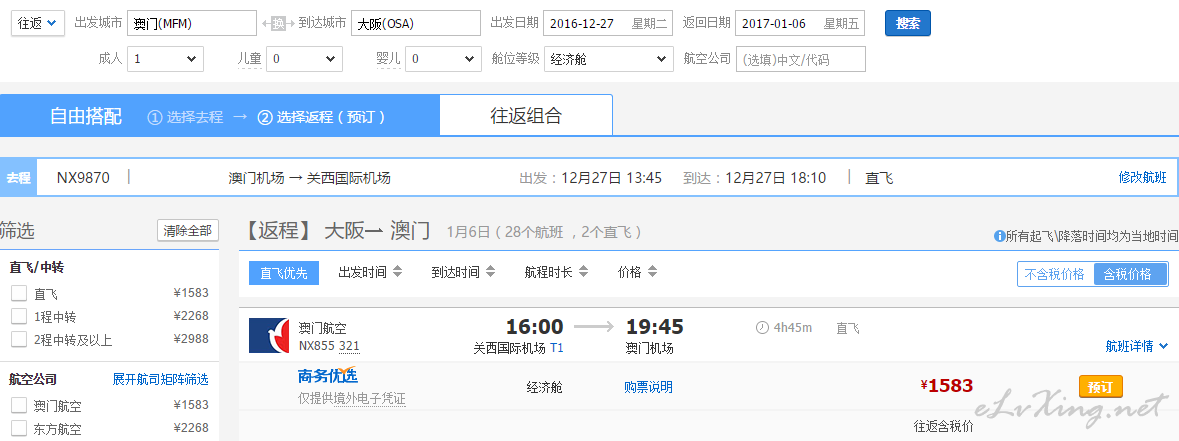Click the 搜索 search button
Screen dimensions: 1179x441
pos(908,23)
